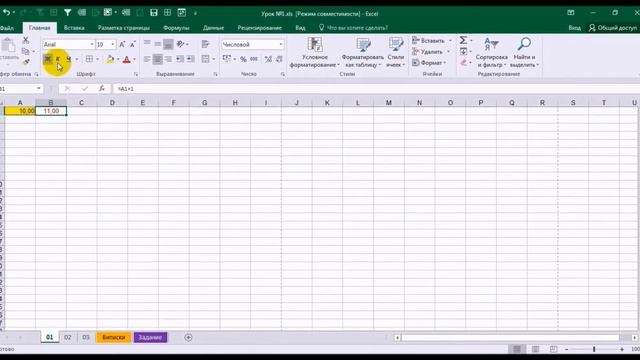Screen dimensions: 640x360
Task: Open the Числовой number format dropdown
Action: [x=281, y=44]
